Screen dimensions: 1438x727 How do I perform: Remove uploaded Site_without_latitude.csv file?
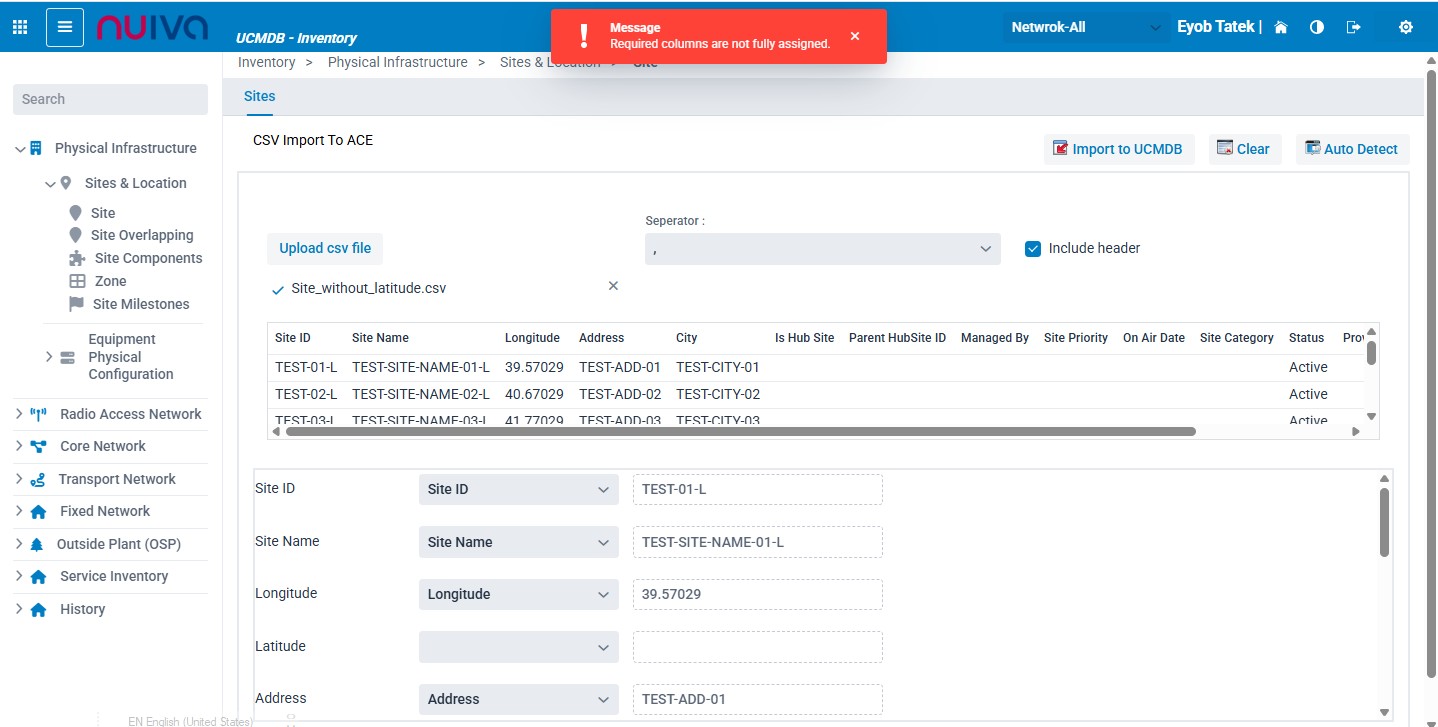[613, 286]
